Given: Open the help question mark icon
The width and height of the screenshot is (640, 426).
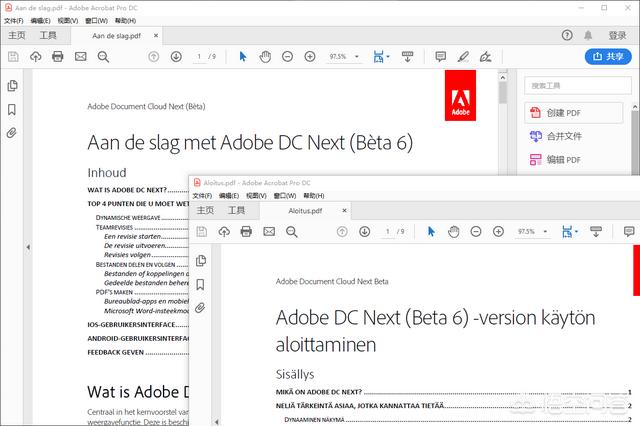Looking at the screenshot, I should pos(567,36).
